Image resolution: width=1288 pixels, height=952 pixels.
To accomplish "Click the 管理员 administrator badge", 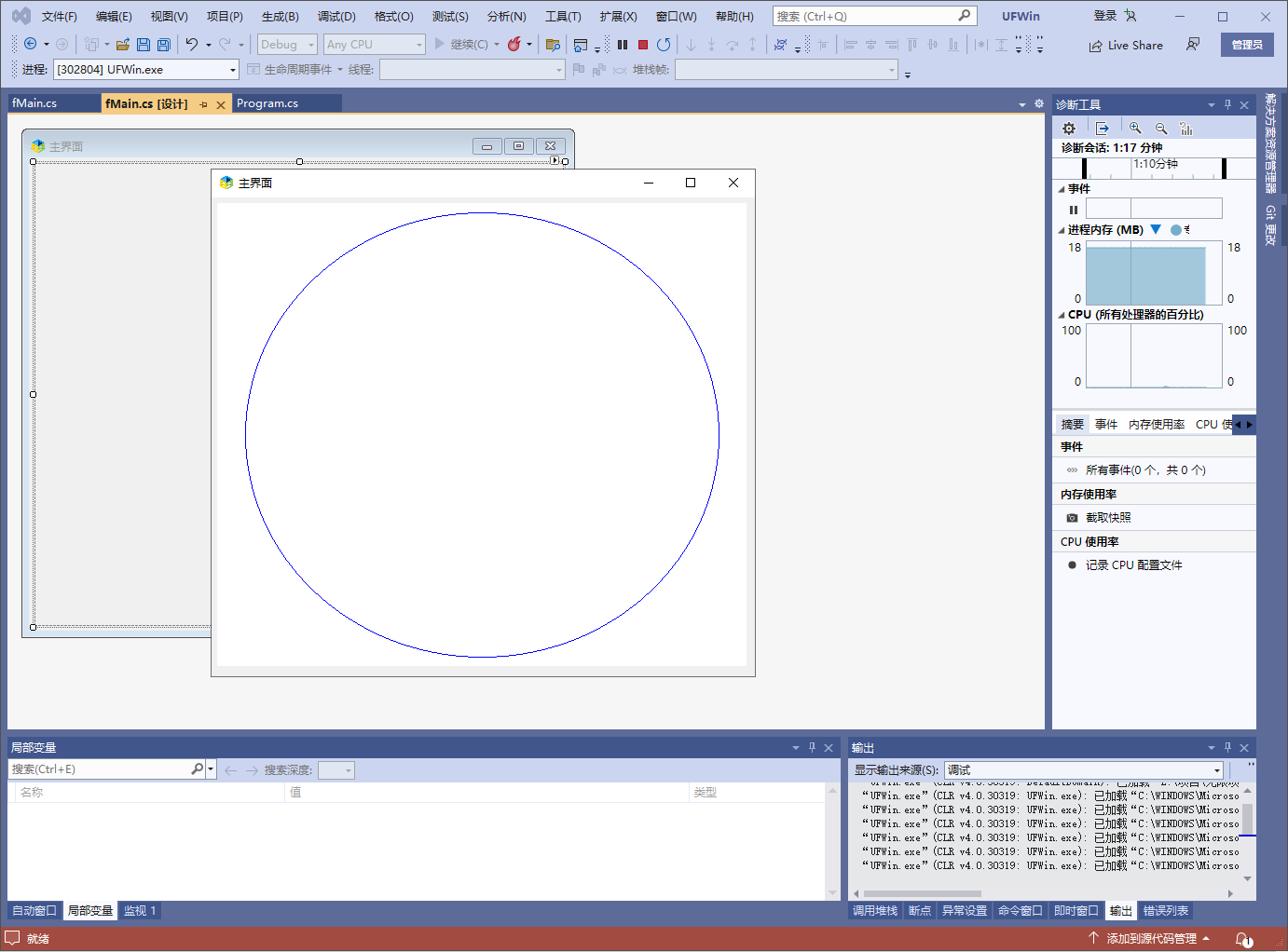I will [1247, 45].
